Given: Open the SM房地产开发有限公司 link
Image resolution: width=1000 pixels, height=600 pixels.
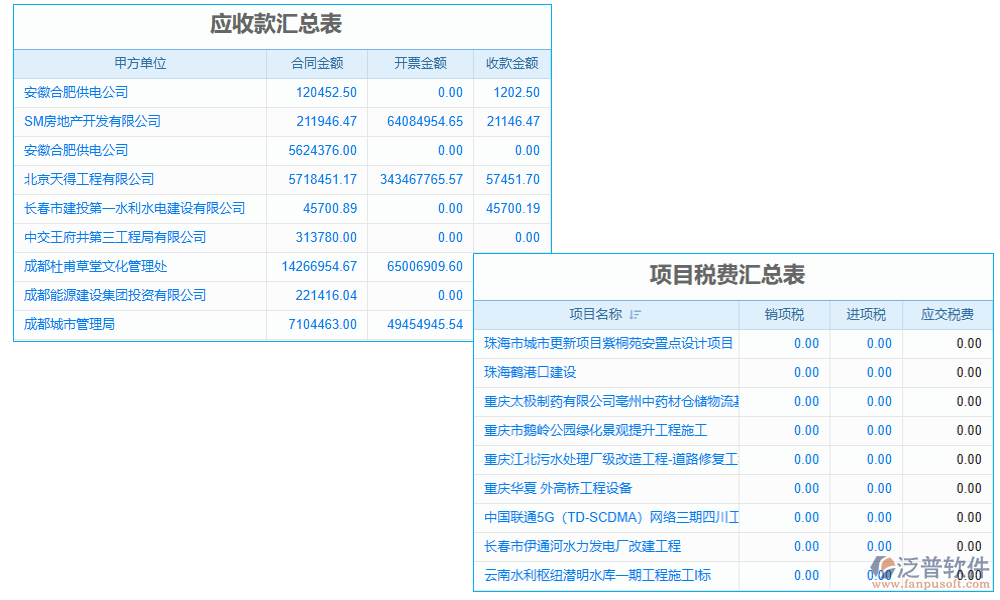Looking at the screenshot, I should pyautogui.click(x=92, y=121).
